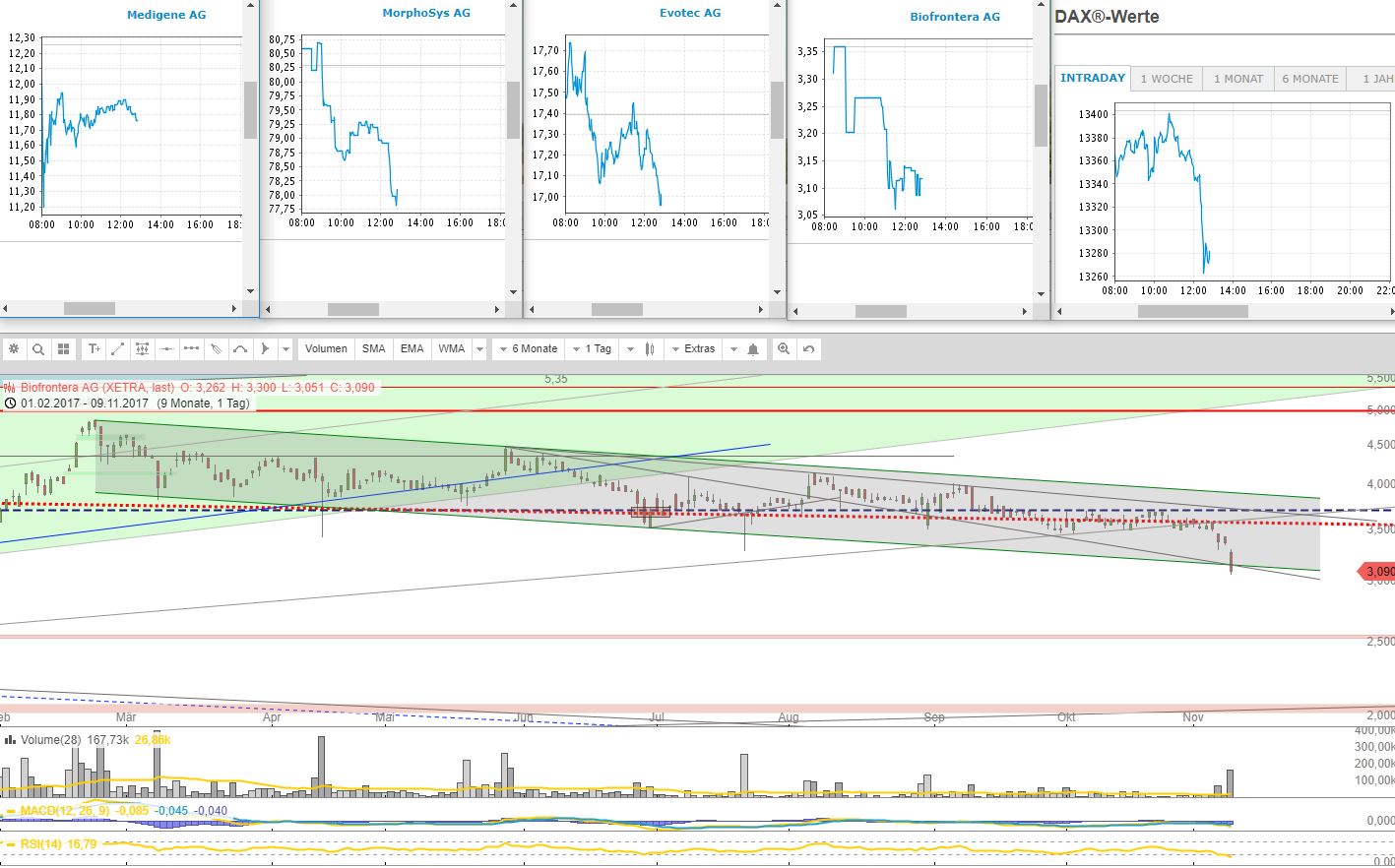
Task: Select the segment line tool with two points
Action: [x=192, y=349]
